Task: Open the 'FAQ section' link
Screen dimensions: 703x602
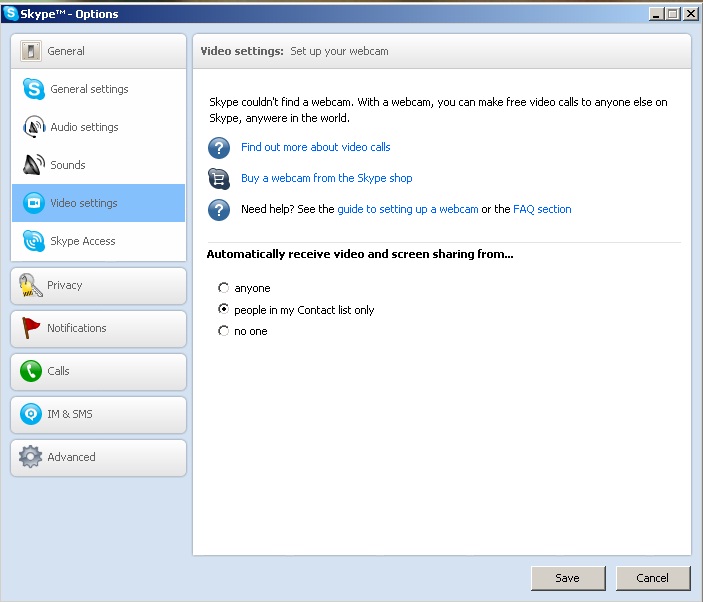Action: 542,209
